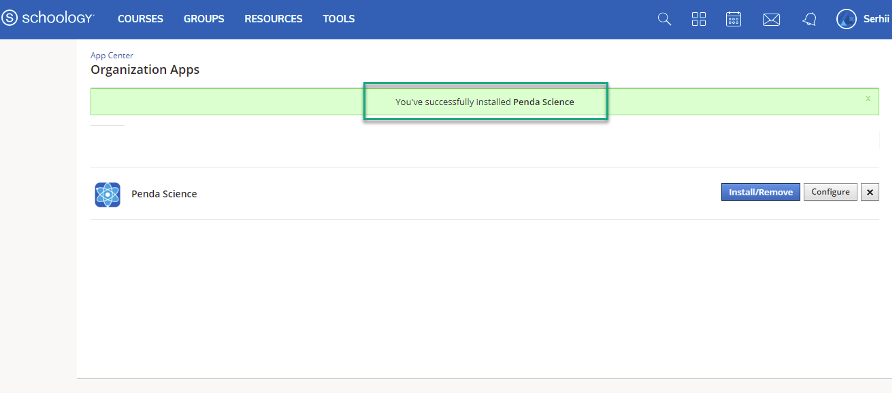
Task: Click the successfully installed Penda Science message
Action: click(485, 102)
